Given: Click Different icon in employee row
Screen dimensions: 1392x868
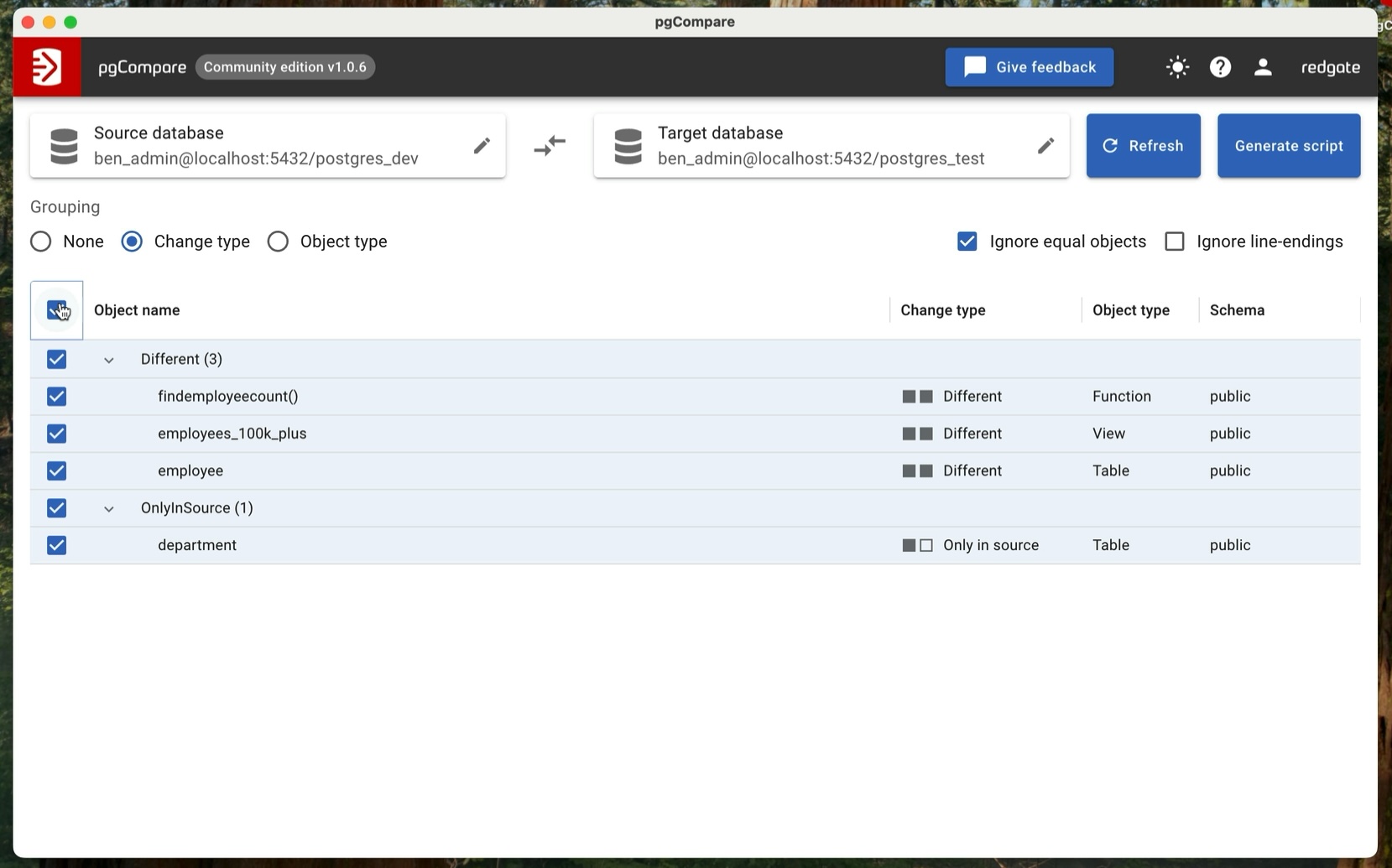Looking at the screenshot, I should [x=917, y=471].
